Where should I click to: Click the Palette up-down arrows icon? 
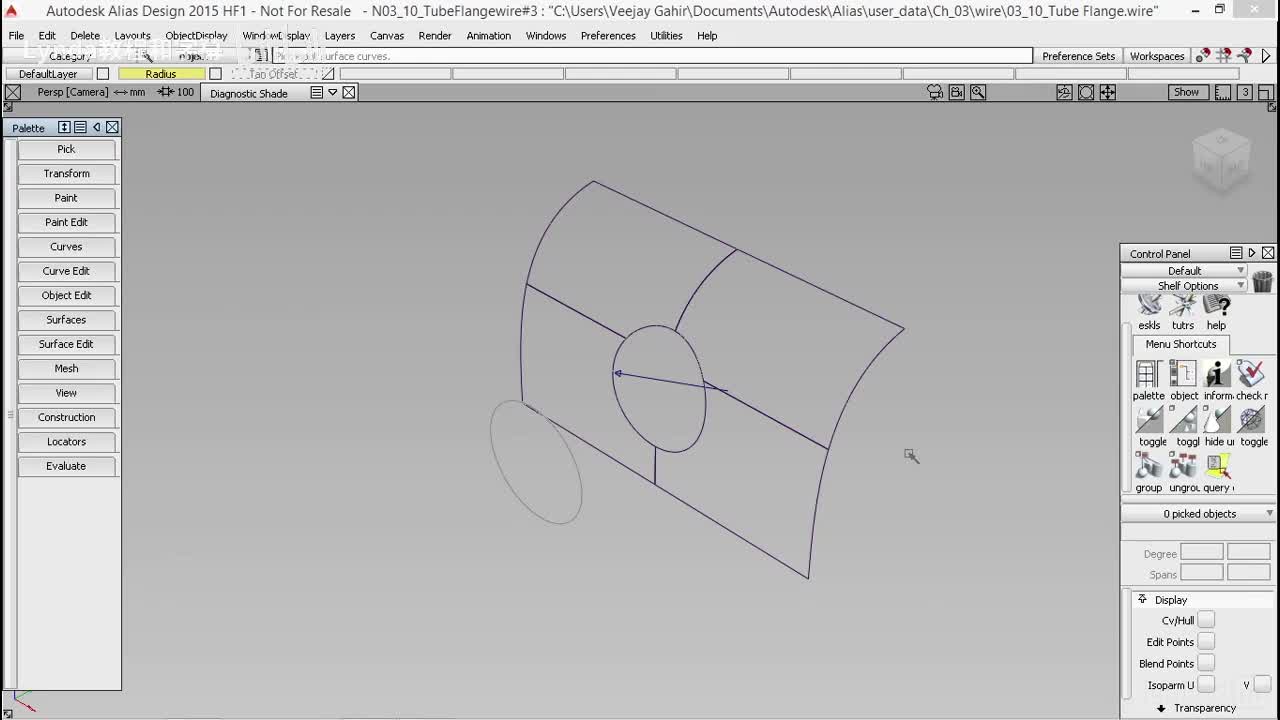pos(64,127)
